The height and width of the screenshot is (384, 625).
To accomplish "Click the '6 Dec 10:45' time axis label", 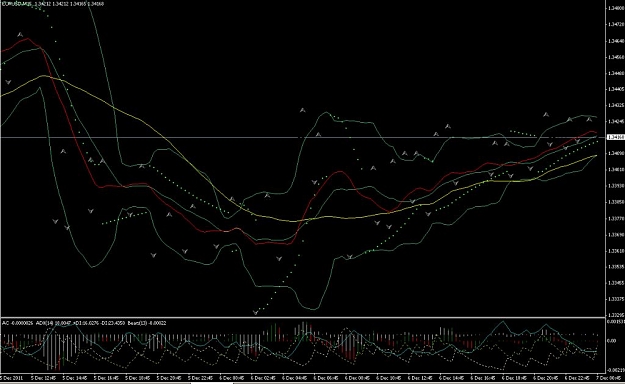I will 389,377.
